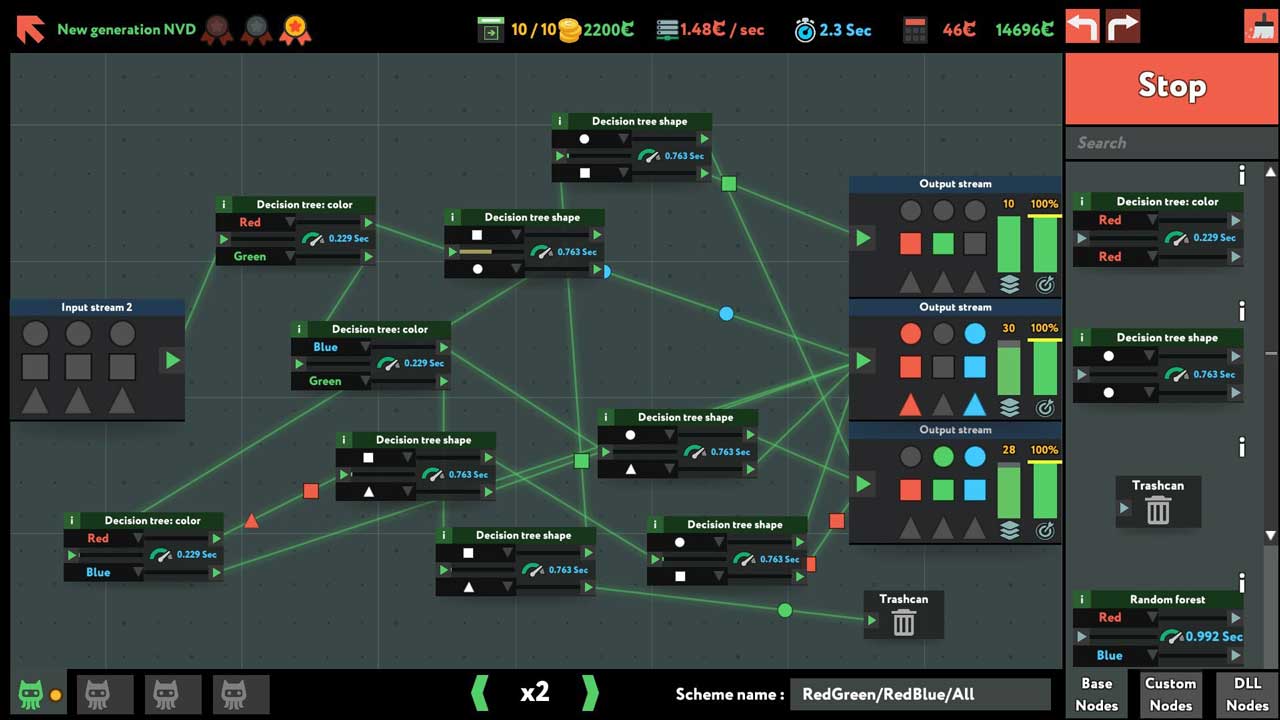Select the green active cat scheme slot
The width and height of the screenshot is (1280, 720).
coord(31,693)
